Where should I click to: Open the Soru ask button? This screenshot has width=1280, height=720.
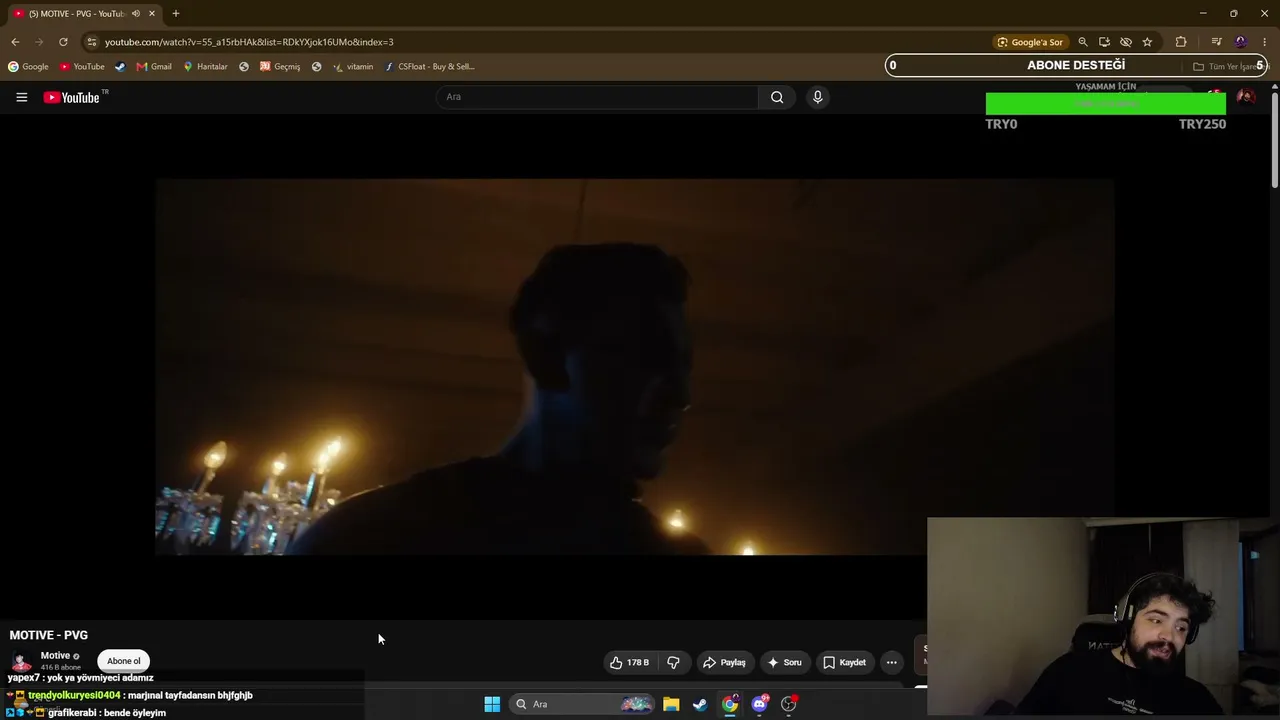click(x=784, y=662)
